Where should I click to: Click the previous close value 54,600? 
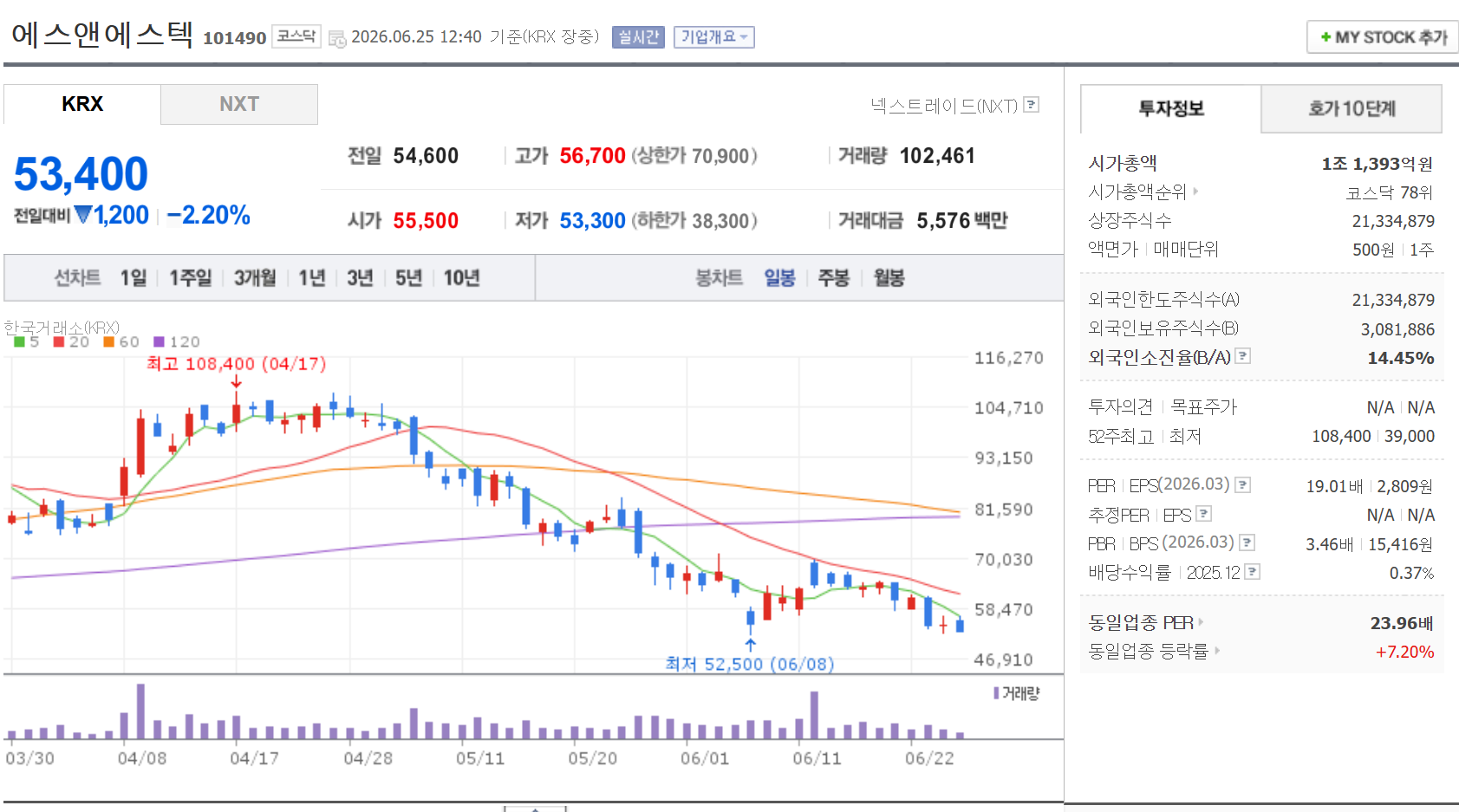[426, 156]
